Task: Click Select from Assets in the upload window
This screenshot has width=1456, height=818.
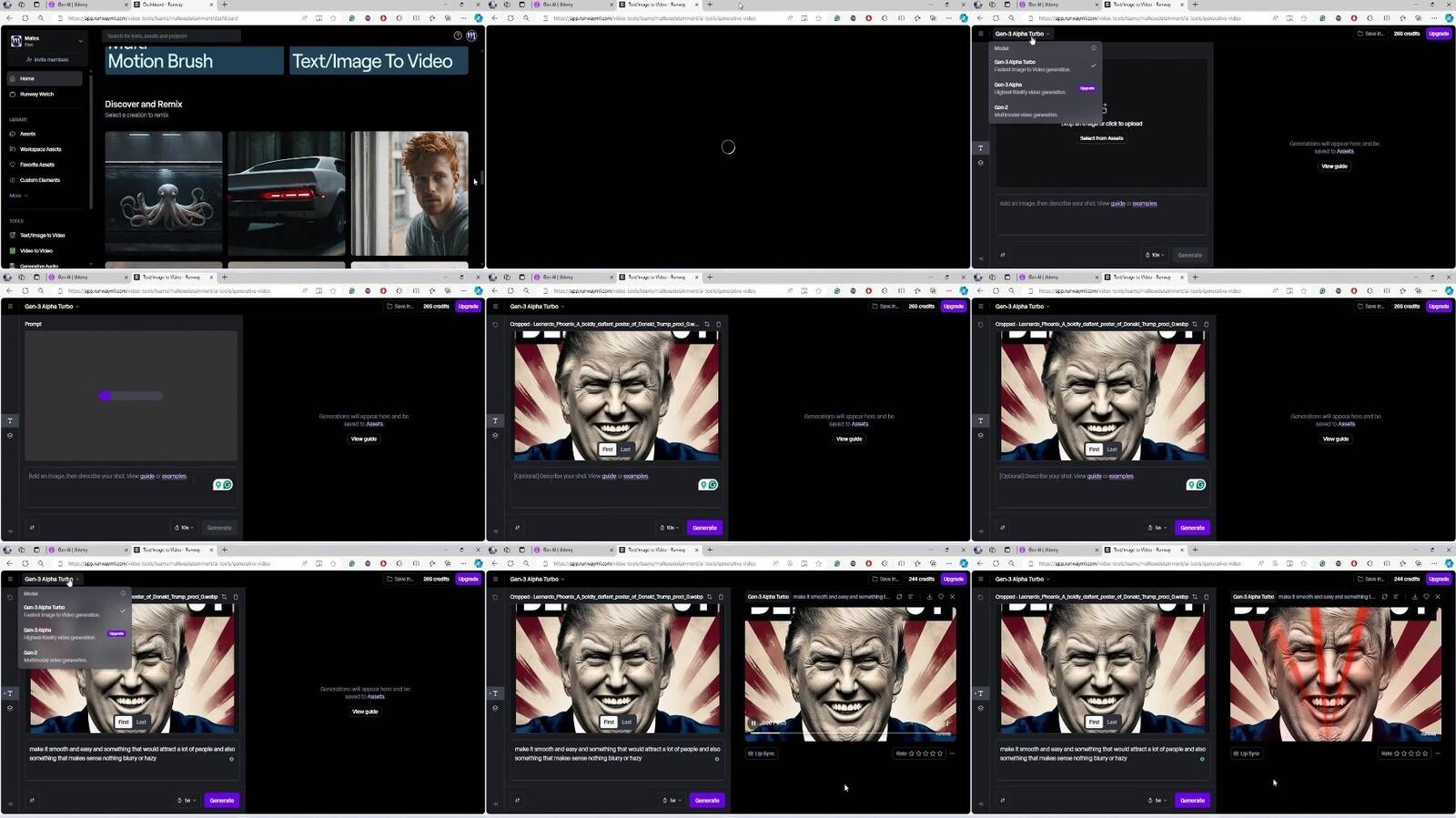Action: pos(1101,138)
